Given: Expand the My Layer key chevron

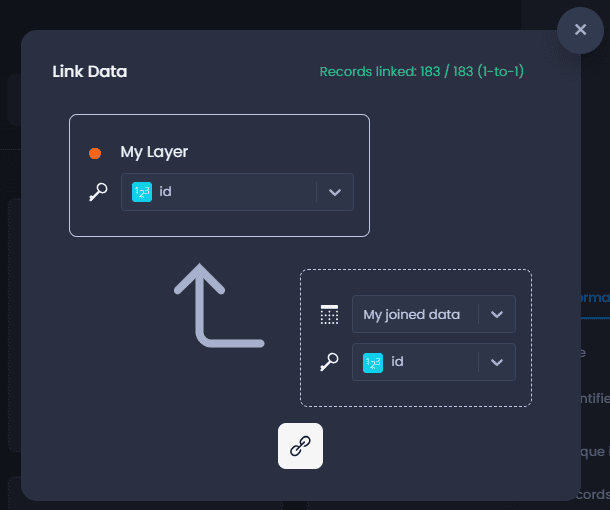Looking at the screenshot, I should coord(335,192).
